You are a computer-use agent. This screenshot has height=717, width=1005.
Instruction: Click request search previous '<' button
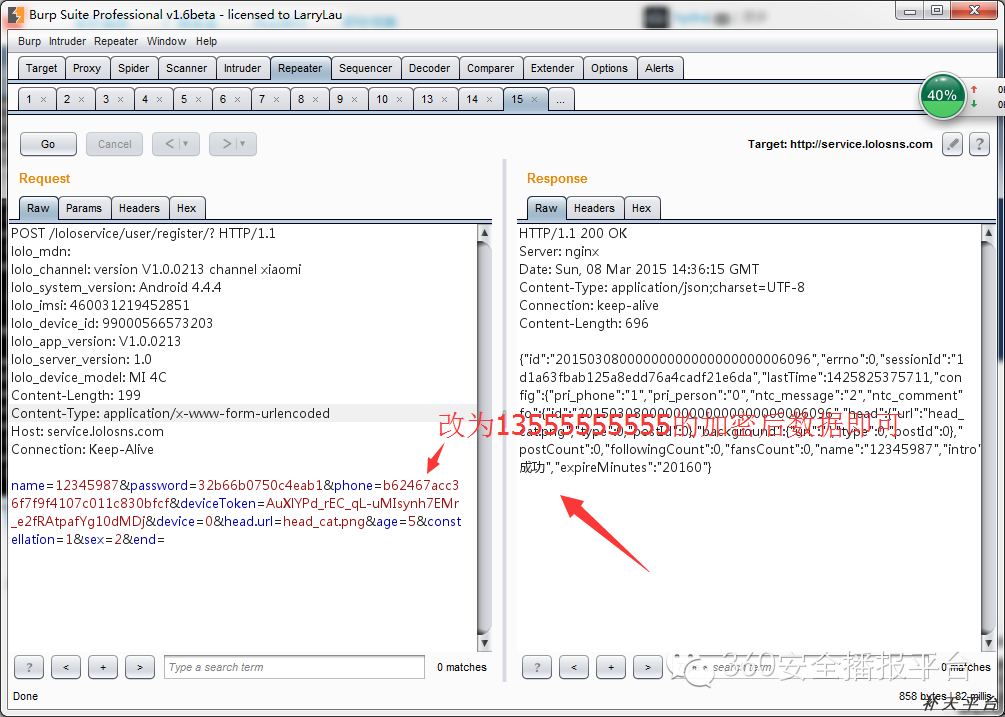[x=66, y=667]
